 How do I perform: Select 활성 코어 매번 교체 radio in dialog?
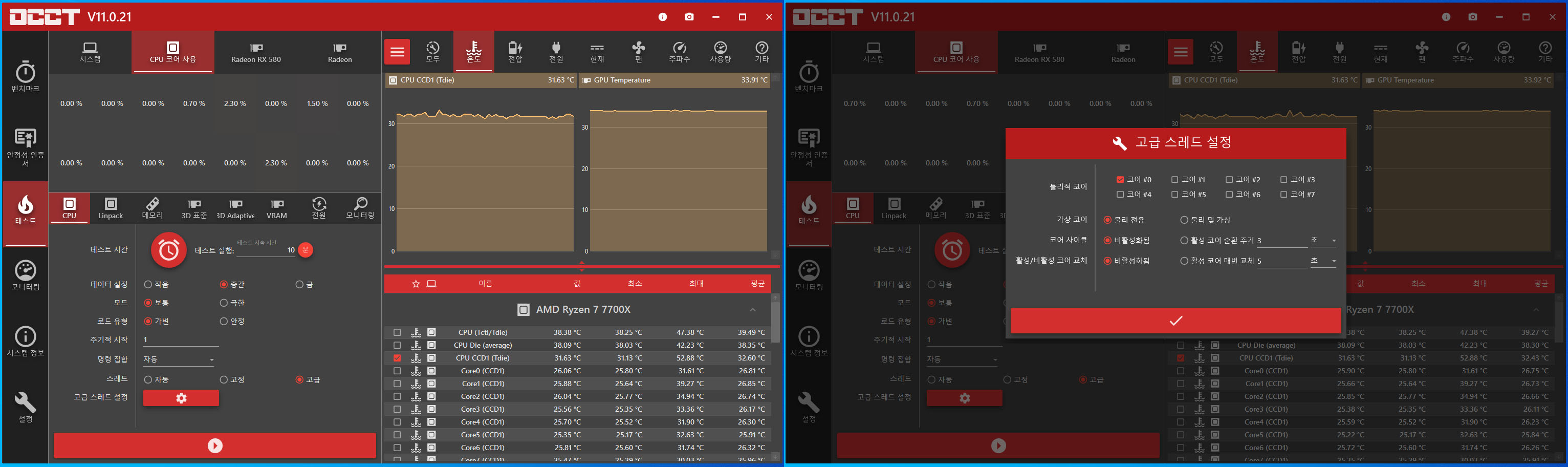point(1184,261)
